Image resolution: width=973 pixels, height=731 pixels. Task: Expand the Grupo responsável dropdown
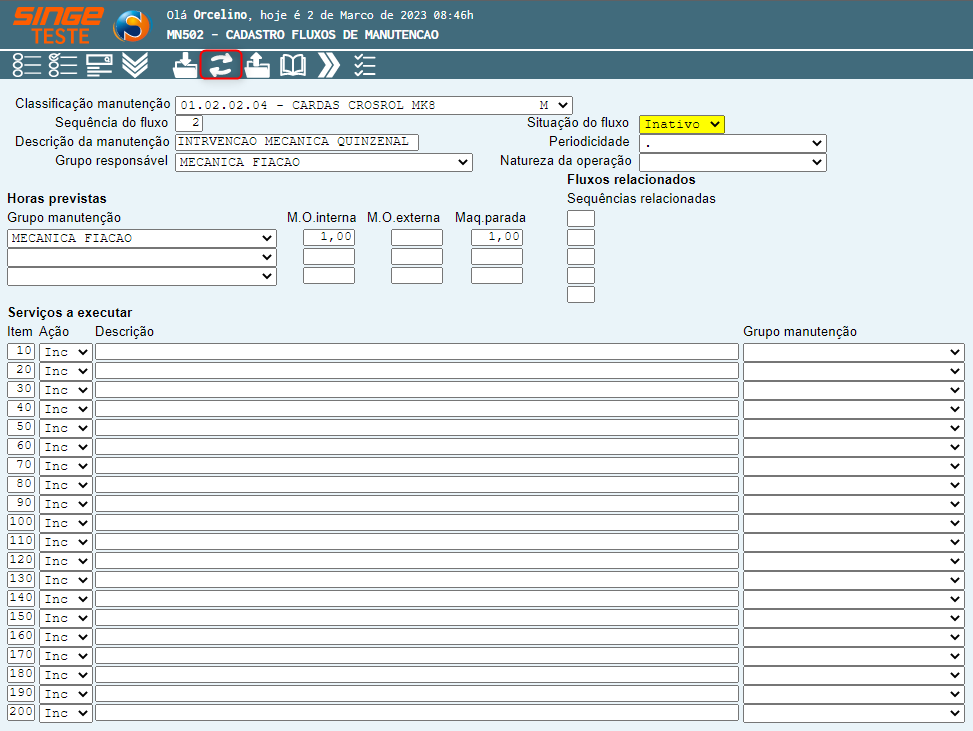323,162
